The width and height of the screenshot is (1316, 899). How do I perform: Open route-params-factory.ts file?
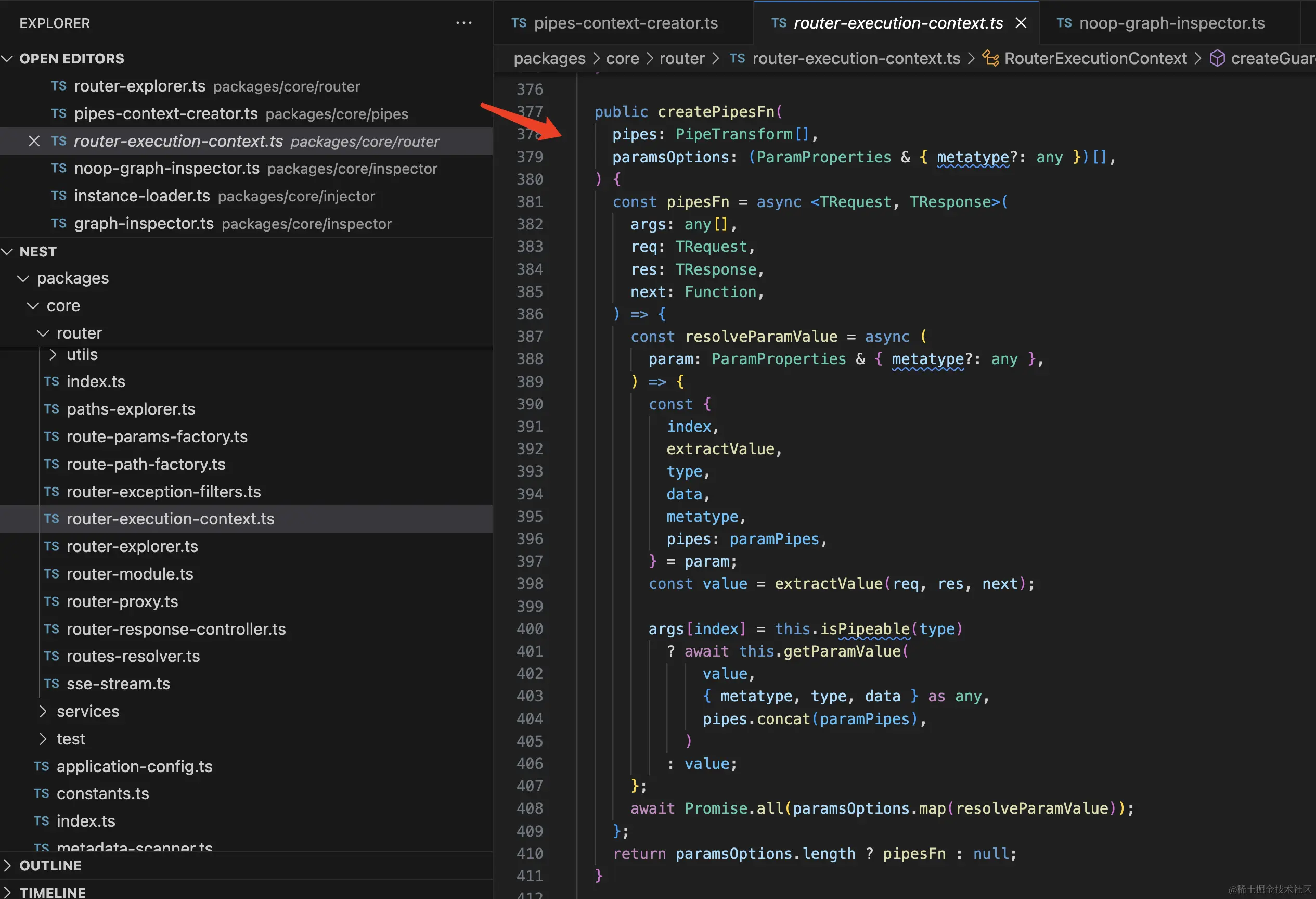point(247,437)
